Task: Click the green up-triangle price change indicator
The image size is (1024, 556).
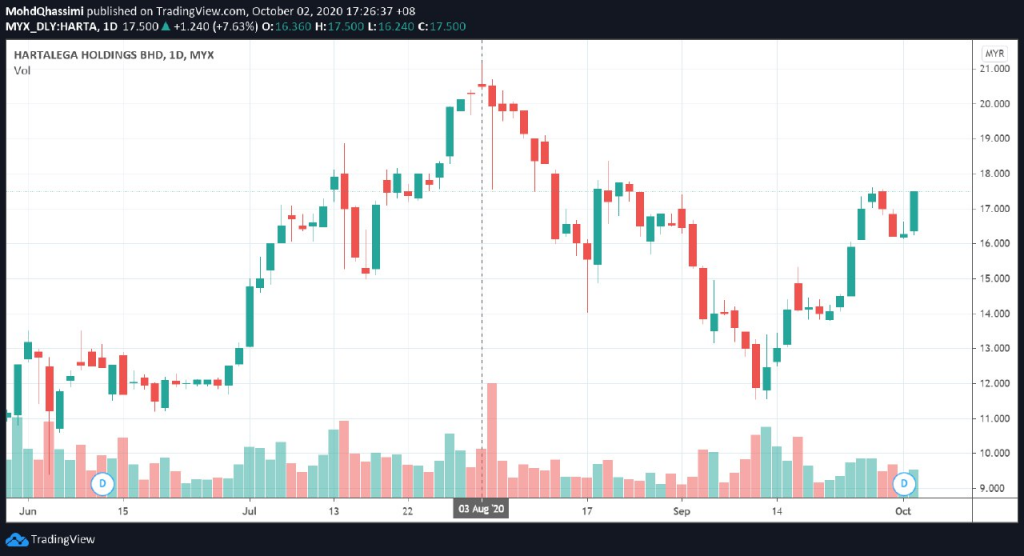Action: pos(166,27)
